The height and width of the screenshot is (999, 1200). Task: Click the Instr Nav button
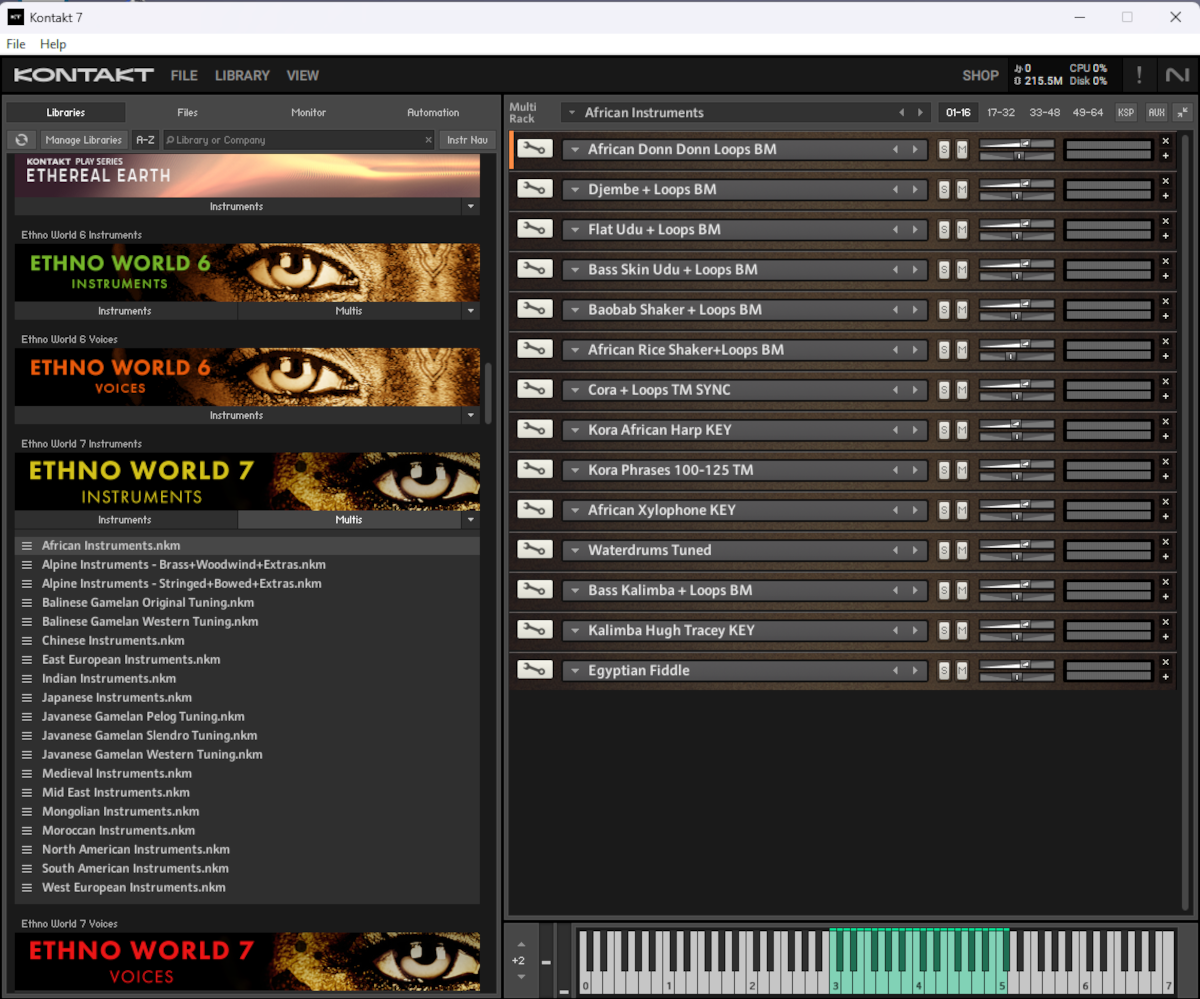coord(467,140)
